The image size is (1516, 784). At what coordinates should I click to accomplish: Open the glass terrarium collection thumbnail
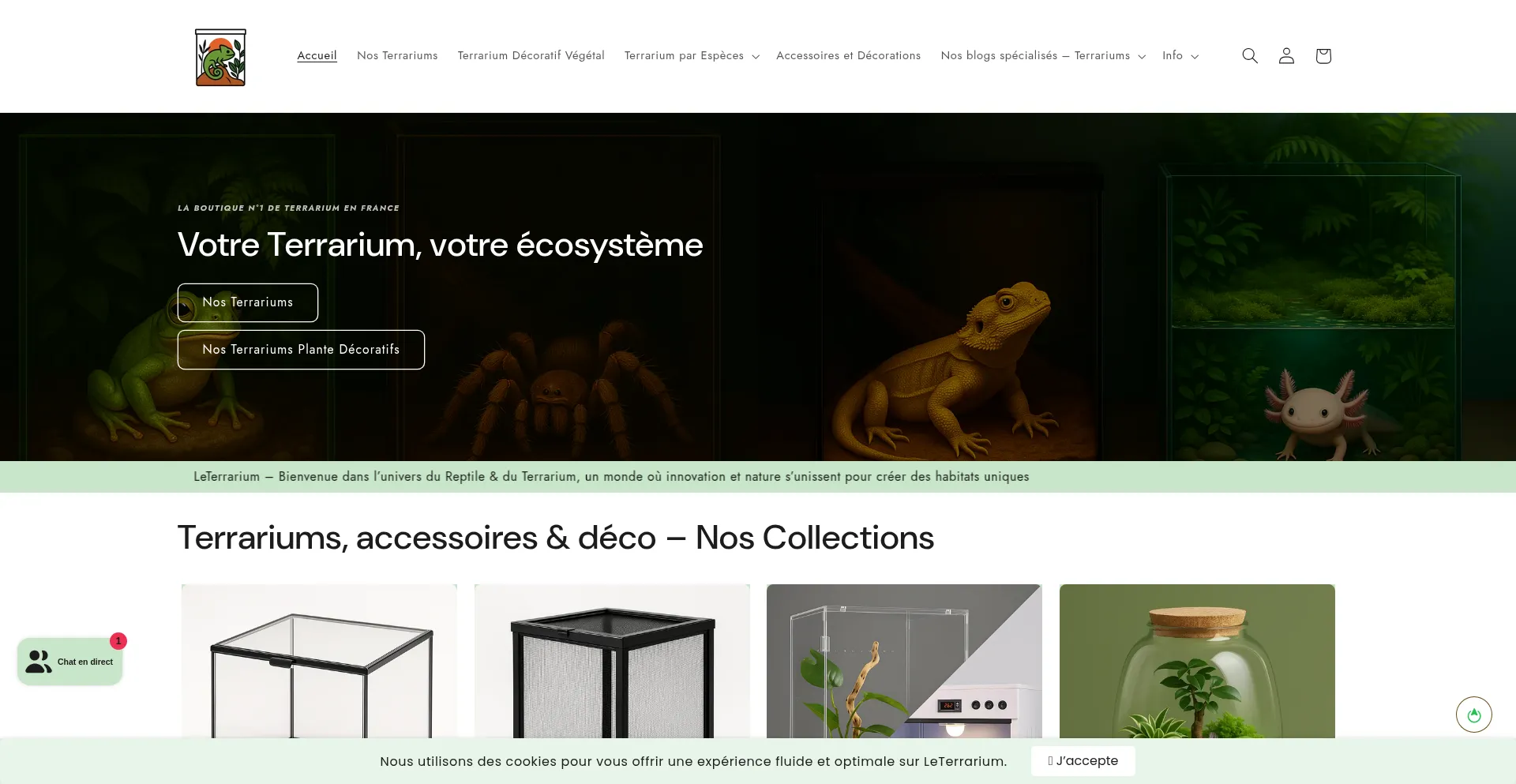319,662
